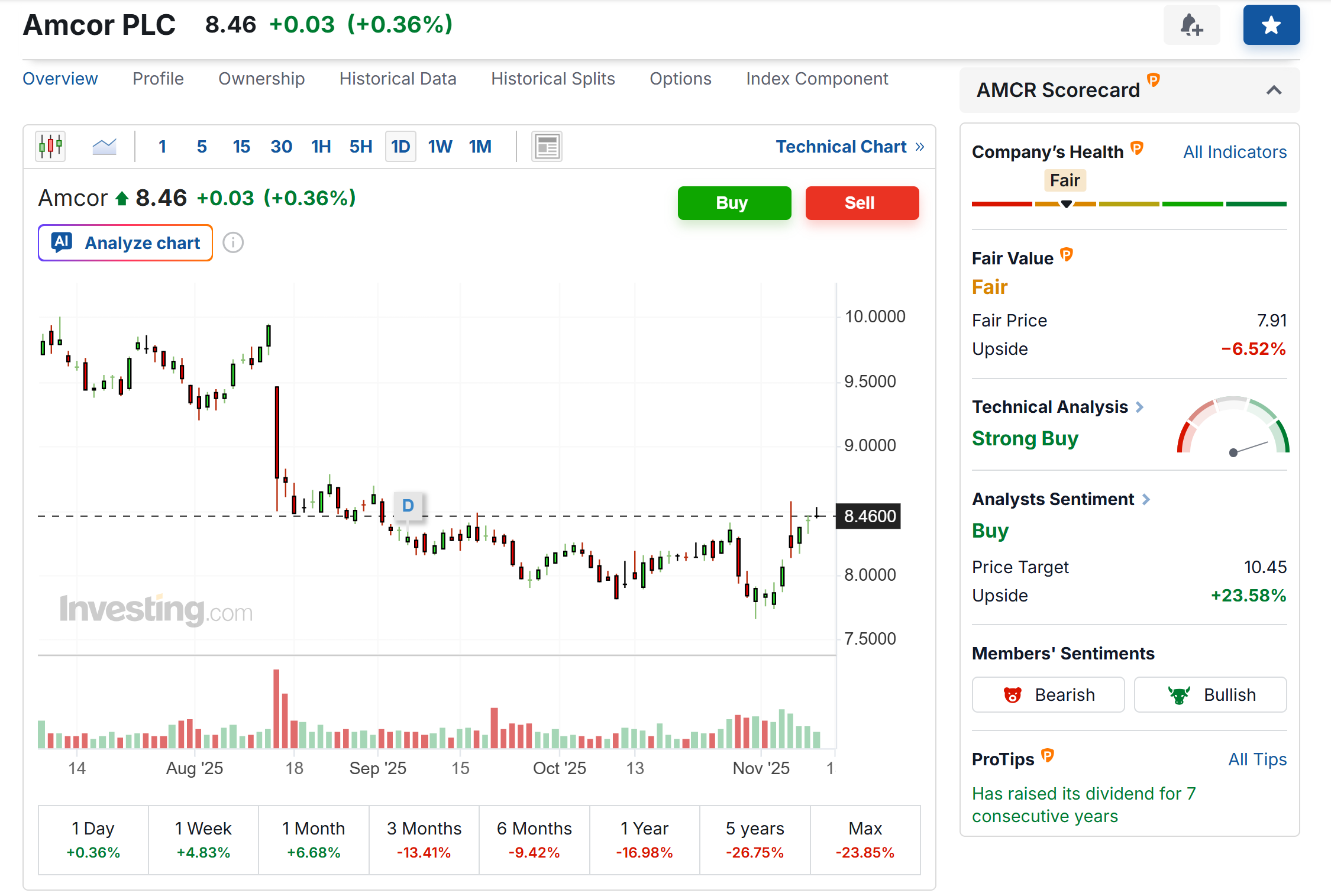
Task: Mark sentiment as Bearish
Action: click(1048, 694)
